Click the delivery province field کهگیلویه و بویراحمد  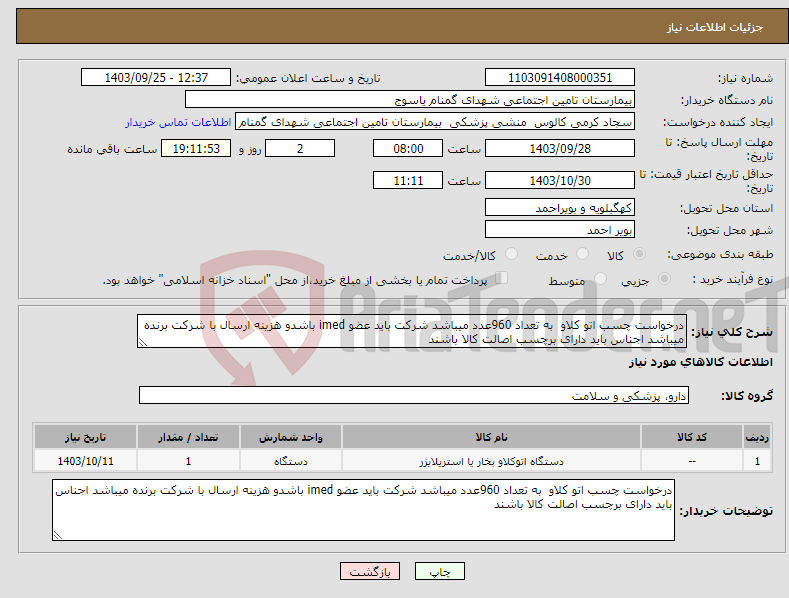(x=560, y=207)
